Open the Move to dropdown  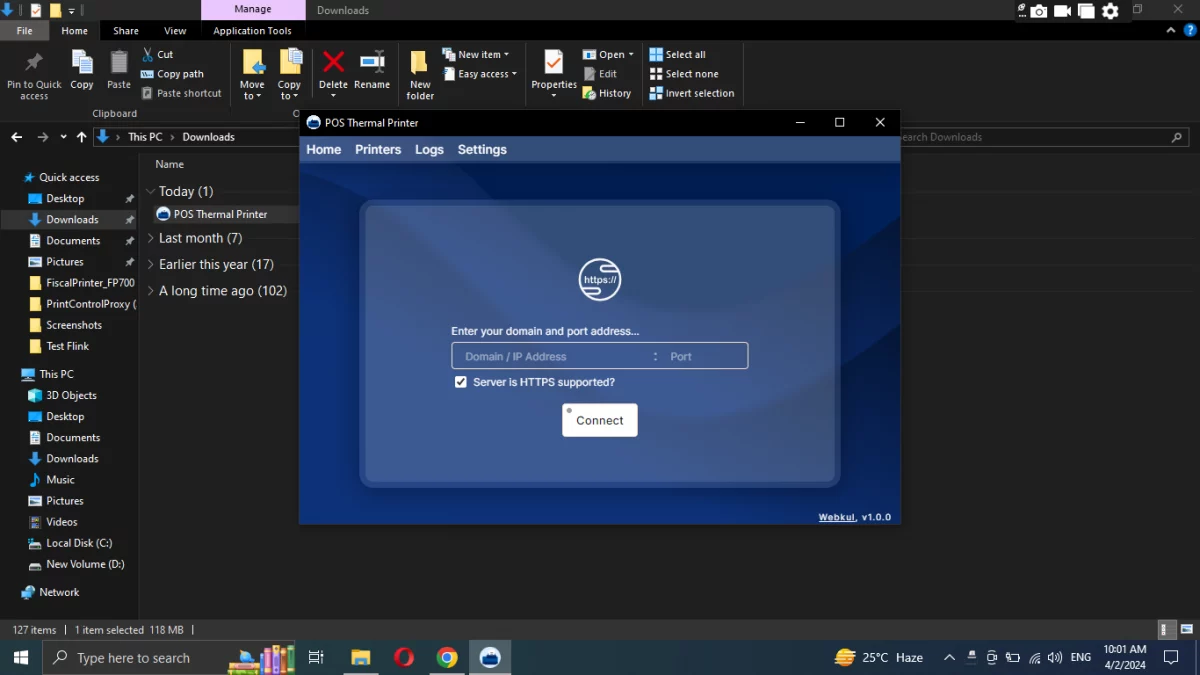251,72
